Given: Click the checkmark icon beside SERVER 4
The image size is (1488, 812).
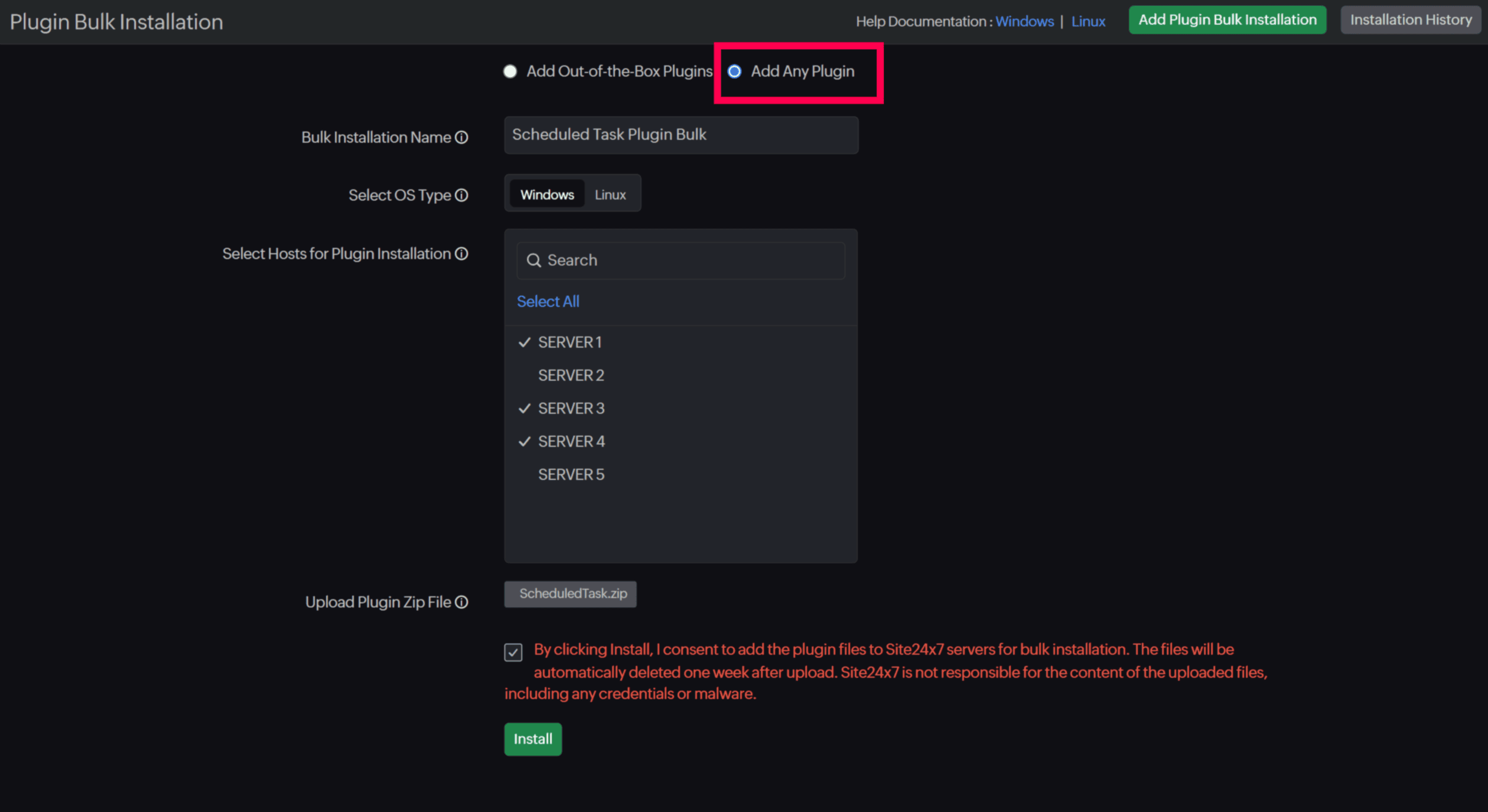Looking at the screenshot, I should pos(524,442).
